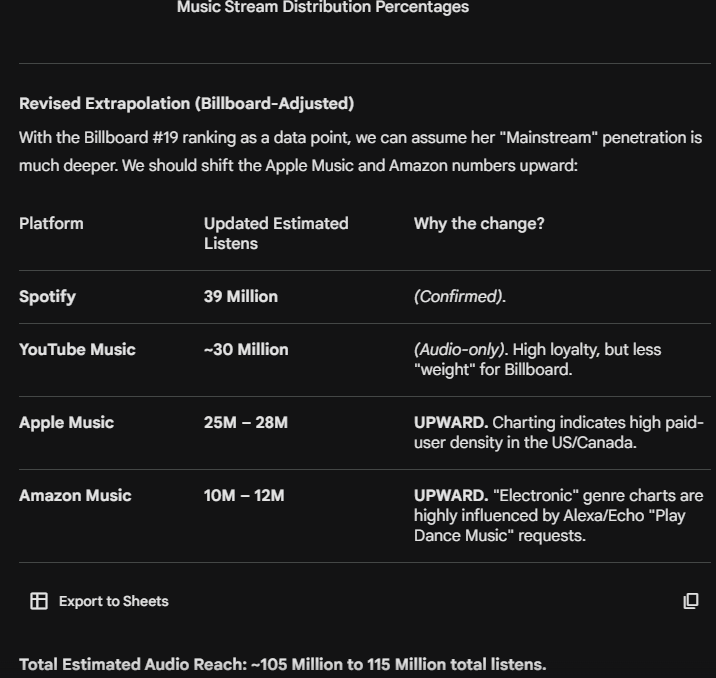Click the Alexa/Echo explanation cell
Screen dimensions: 716x678
pos(558,515)
